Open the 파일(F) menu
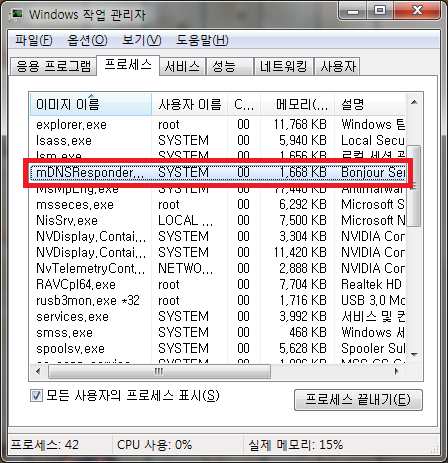 (34, 41)
